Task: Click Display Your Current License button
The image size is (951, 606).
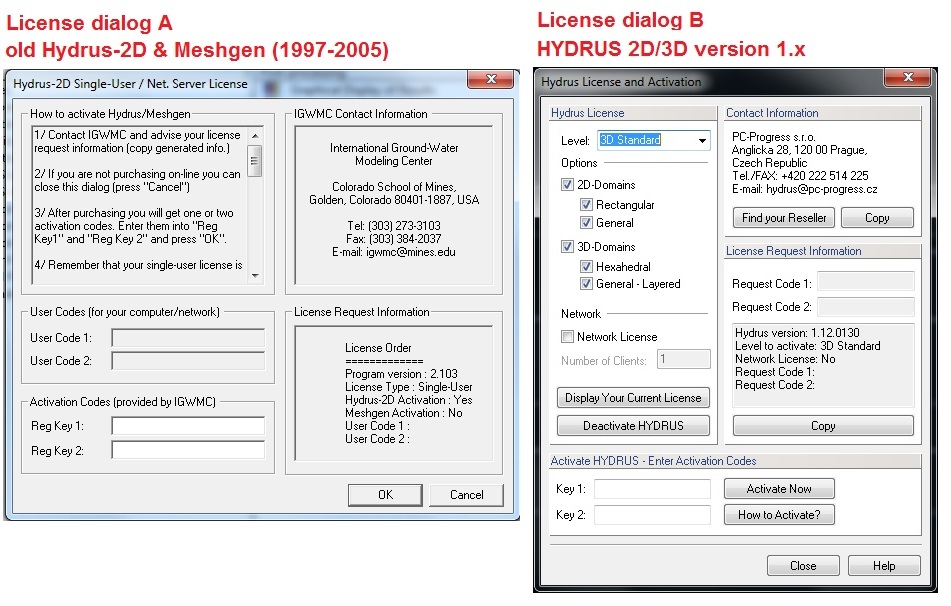Action: pos(633,398)
